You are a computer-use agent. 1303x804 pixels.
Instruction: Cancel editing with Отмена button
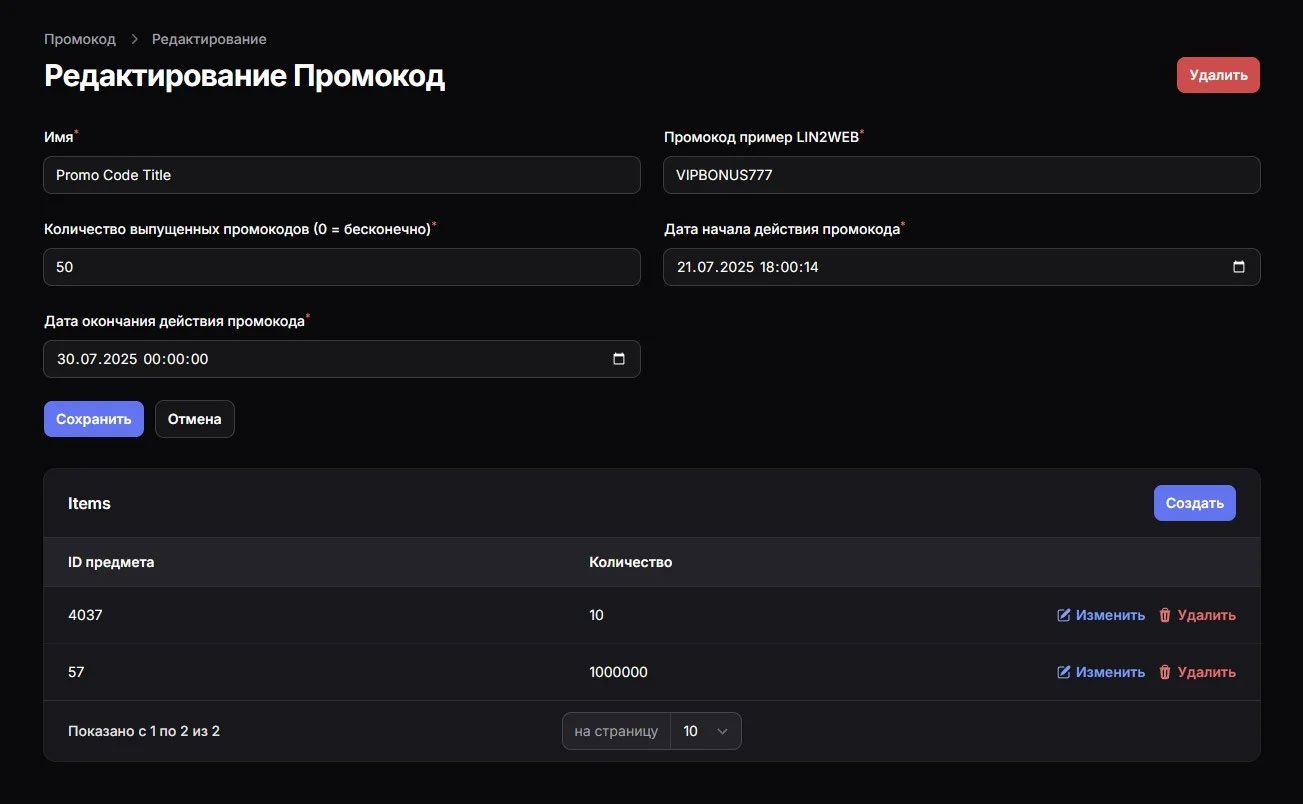coord(195,419)
